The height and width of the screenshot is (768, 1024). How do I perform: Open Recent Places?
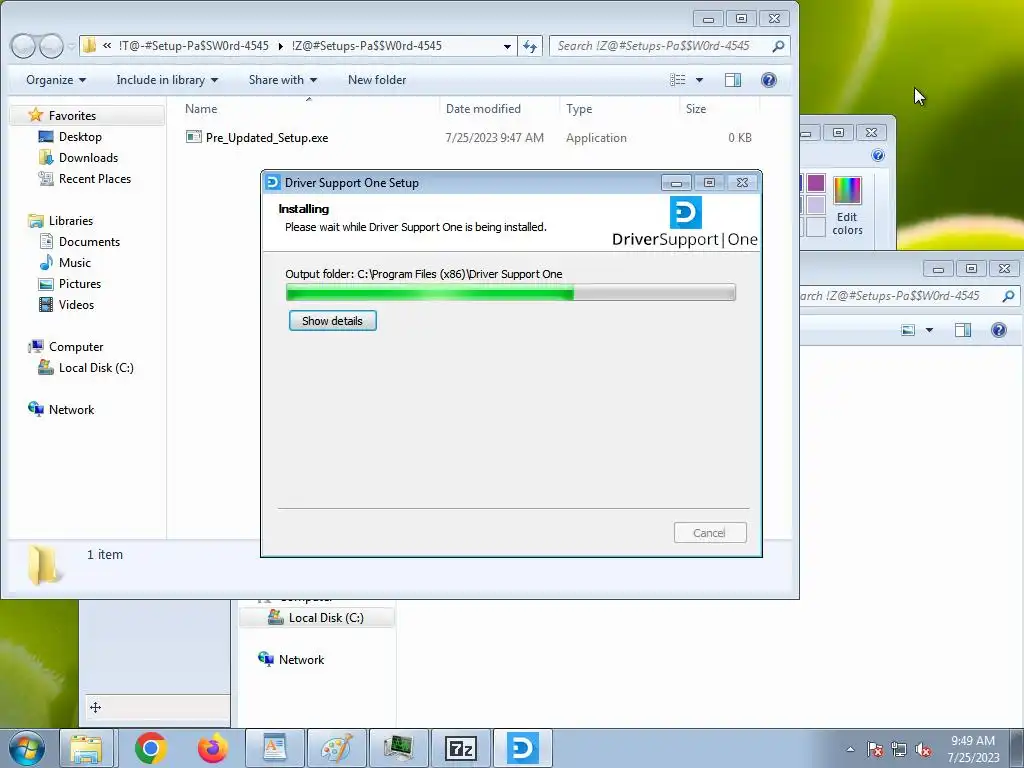(x=95, y=178)
